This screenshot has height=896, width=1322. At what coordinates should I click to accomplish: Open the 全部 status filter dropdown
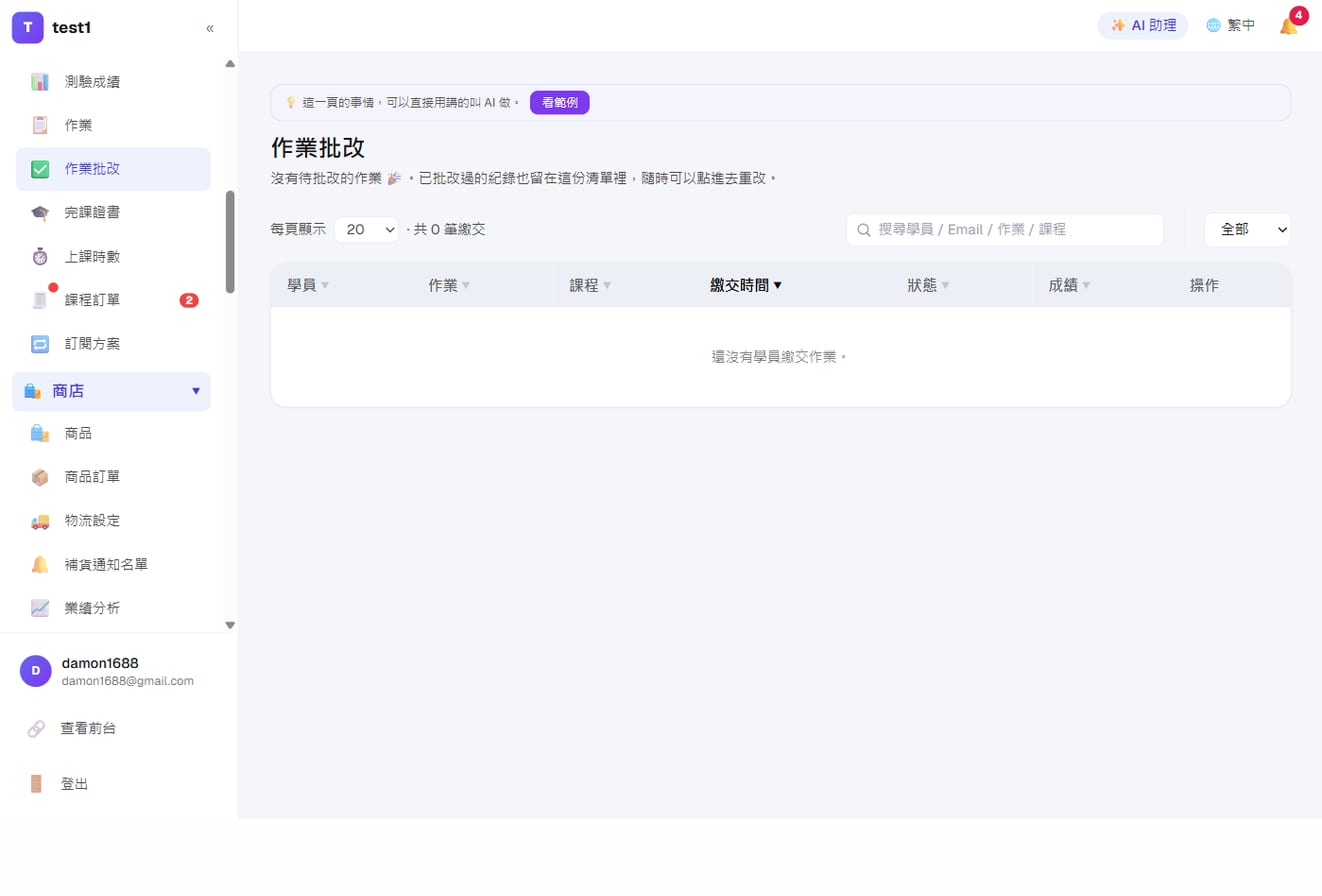point(1247,229)
